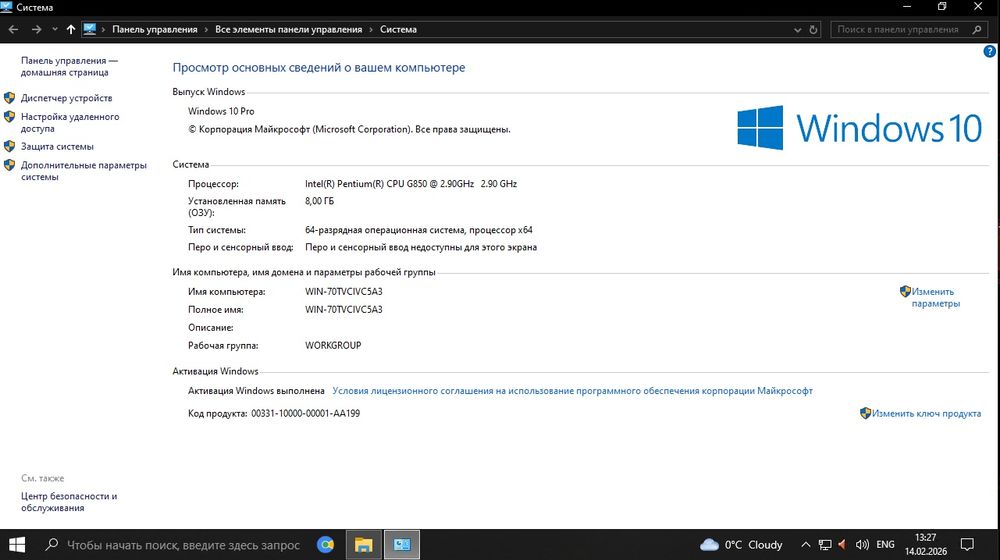
Task: Open the notification center icon
Action: click(x=967, y=545)
